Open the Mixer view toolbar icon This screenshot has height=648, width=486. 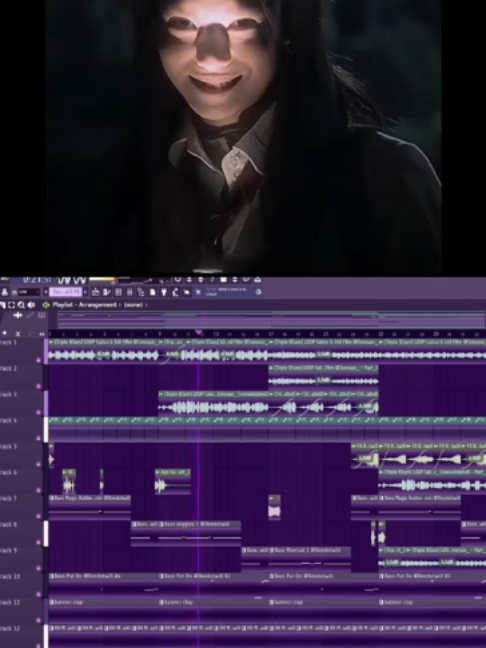coord(129,292)
